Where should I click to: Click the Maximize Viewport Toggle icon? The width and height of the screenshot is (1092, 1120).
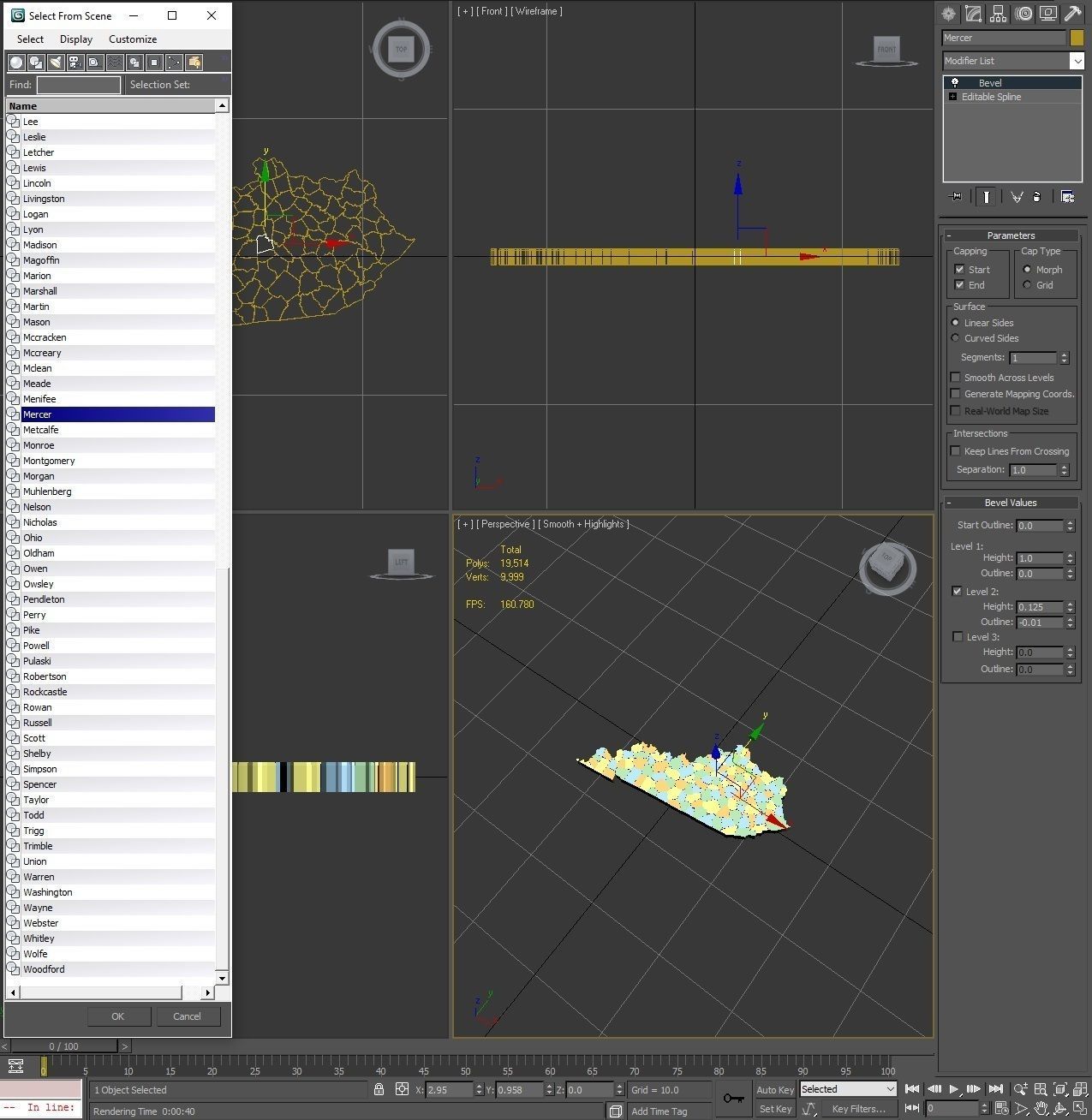click(x=1081, y=1108)
